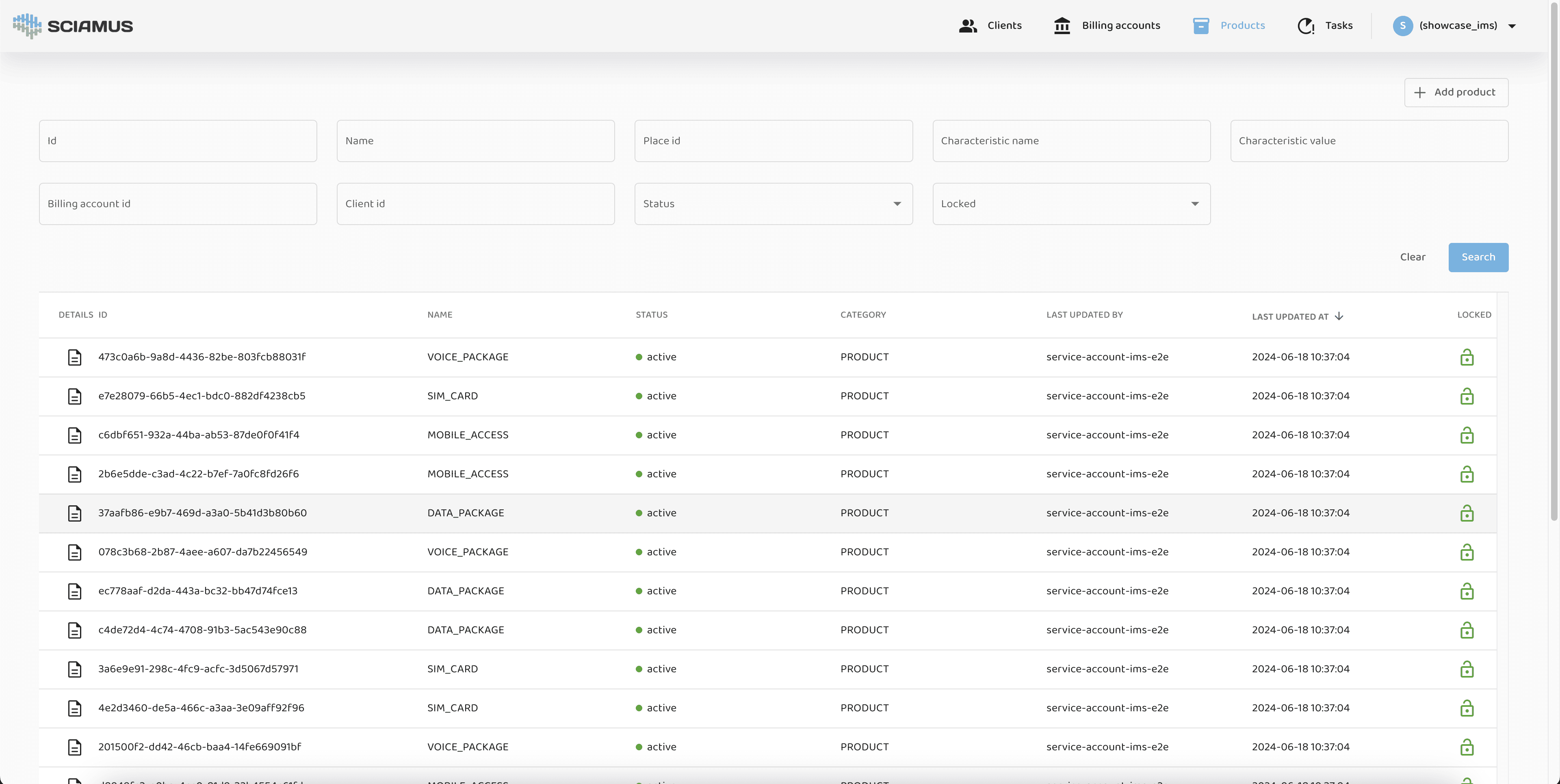Click details icon for 37aafb86 DATA_PACKAGE row

[74, 513]
